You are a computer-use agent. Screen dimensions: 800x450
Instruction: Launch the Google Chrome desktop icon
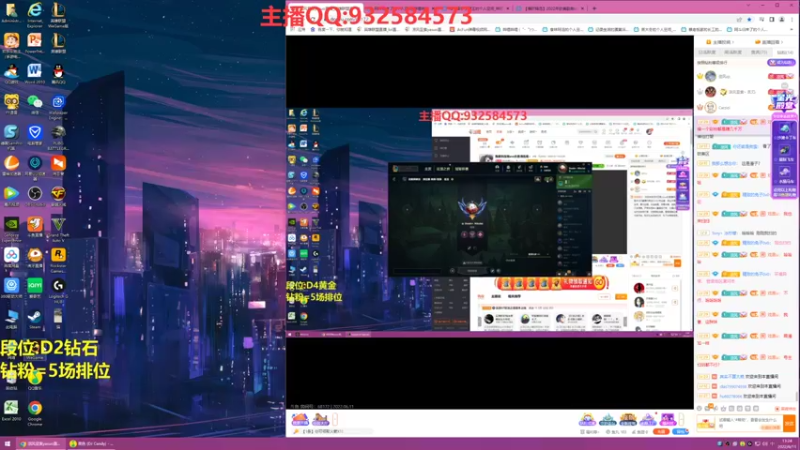coord(35,413)
